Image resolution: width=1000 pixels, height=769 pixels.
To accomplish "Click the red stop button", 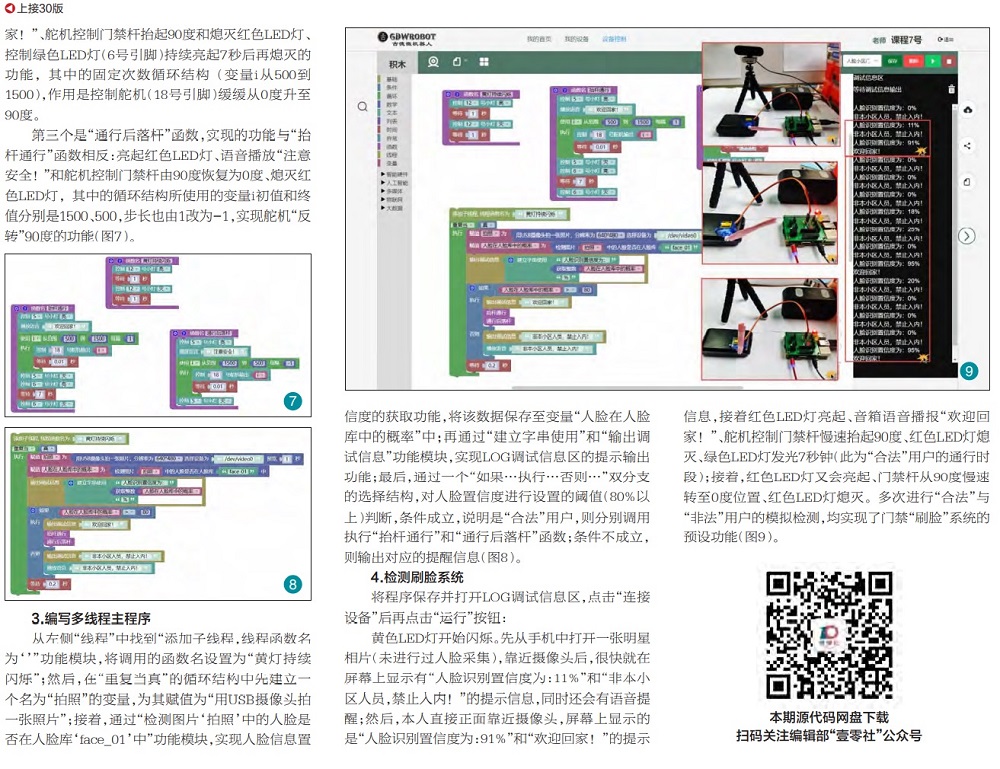I will 949,62.
